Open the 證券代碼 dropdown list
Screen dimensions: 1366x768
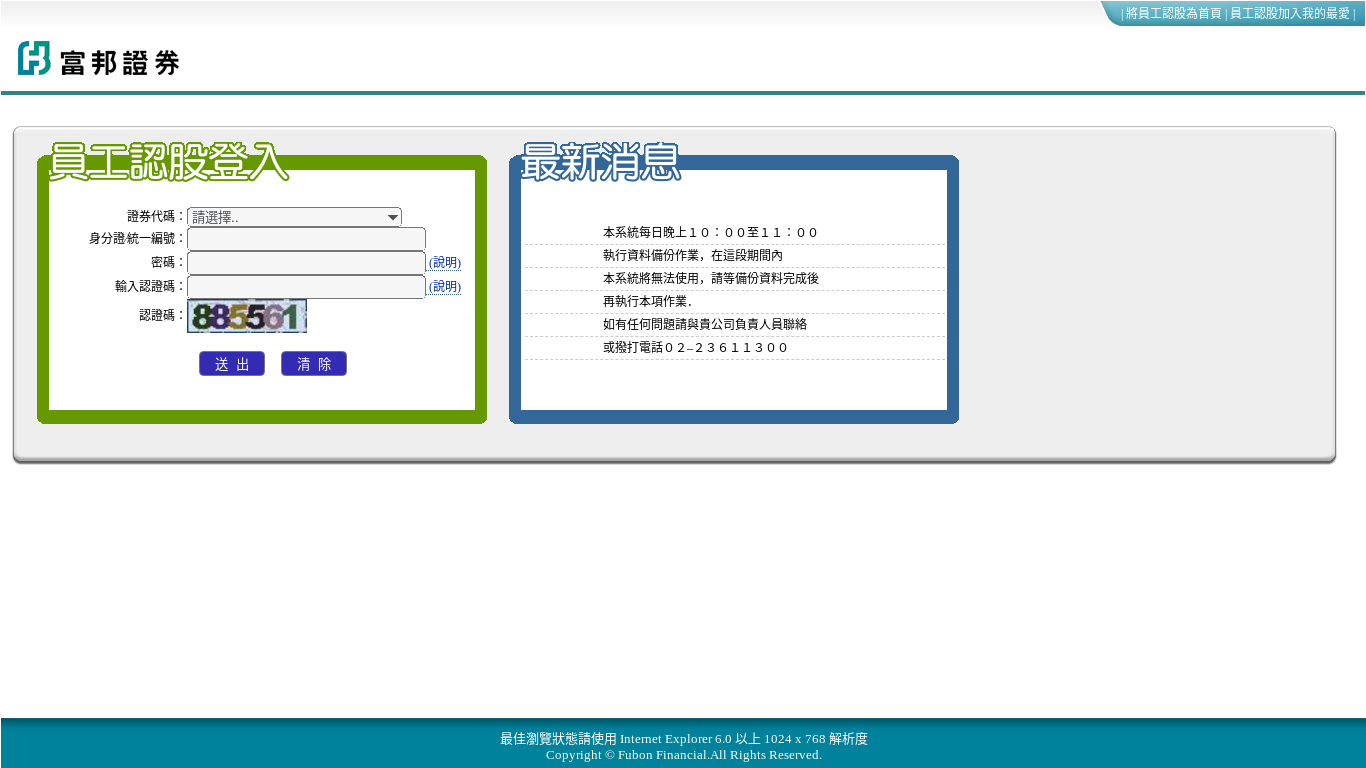[294, 217]
